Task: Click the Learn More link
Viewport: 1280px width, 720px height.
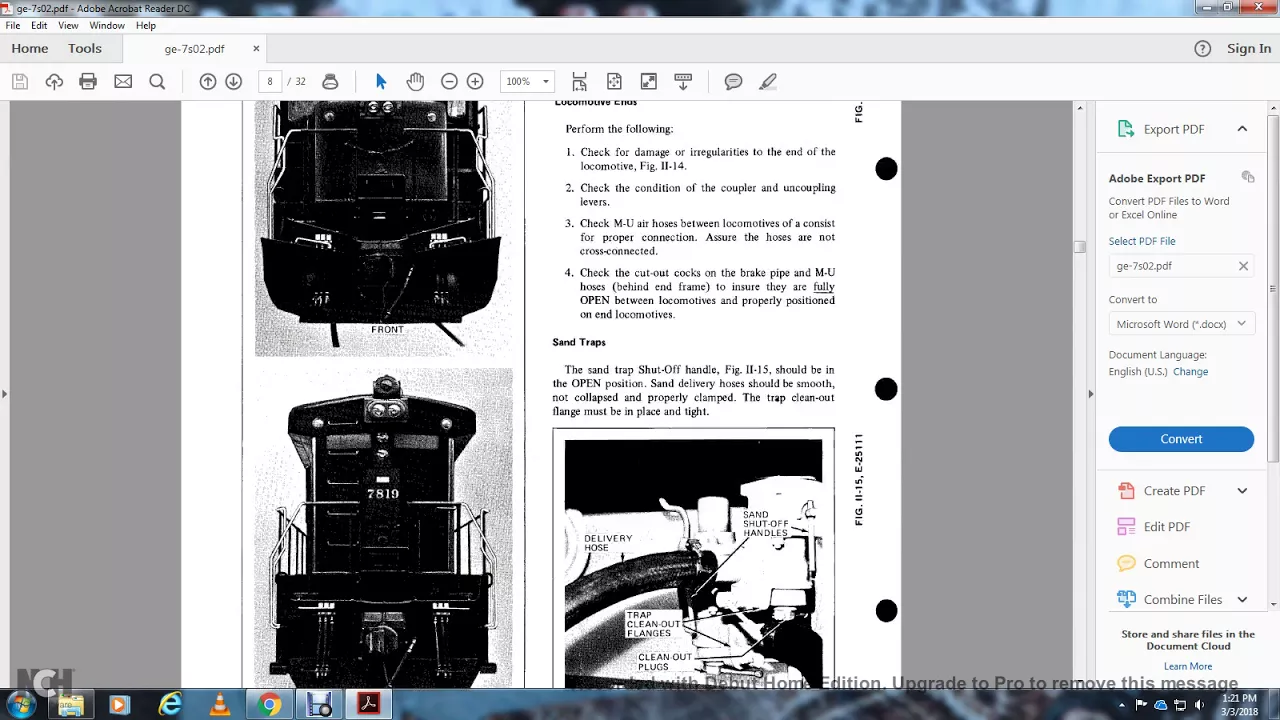Action: click(1188, 666)
